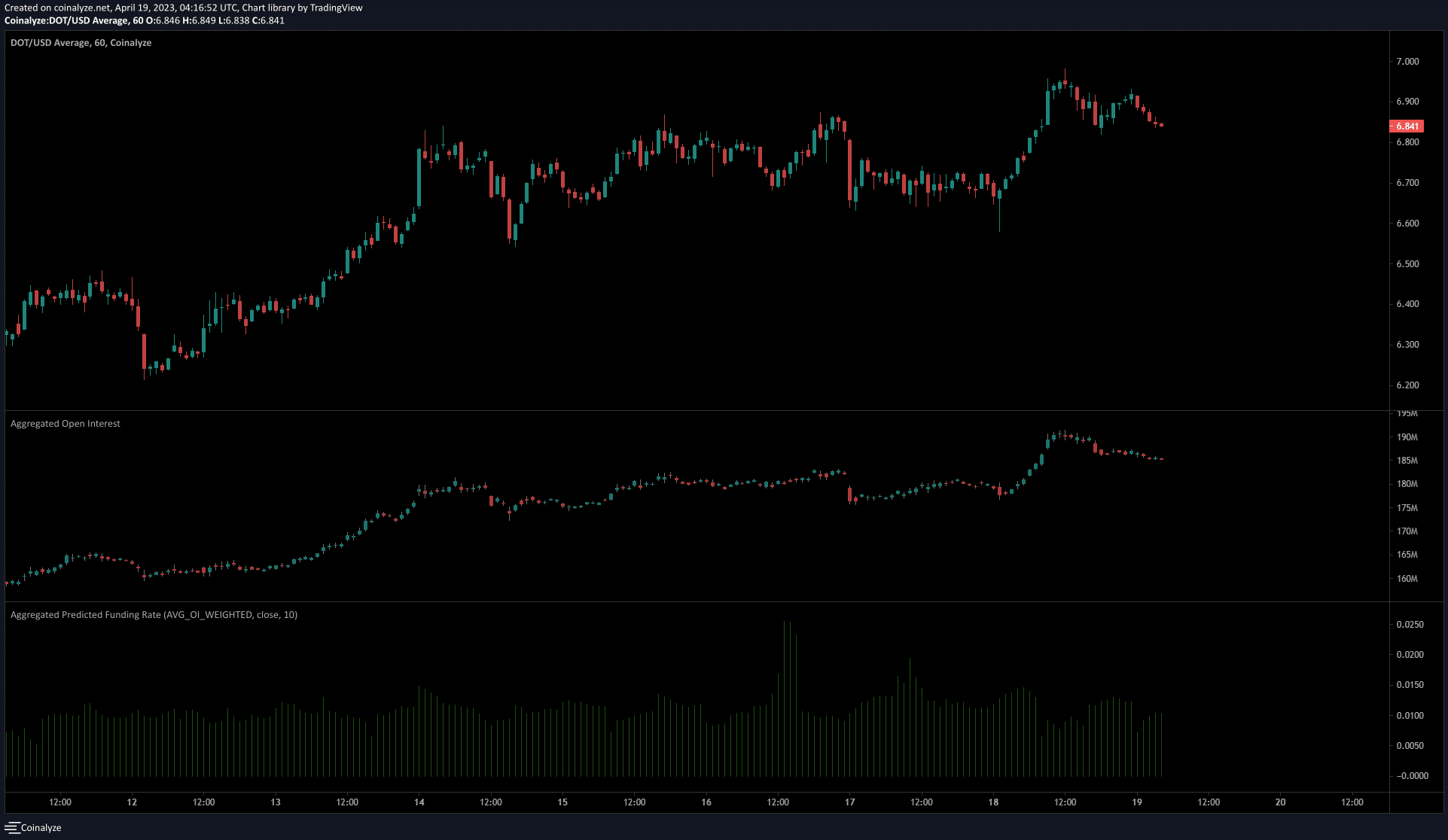Click the 185M open interest axis label
1448x840 pixels.
[1407, 461]
